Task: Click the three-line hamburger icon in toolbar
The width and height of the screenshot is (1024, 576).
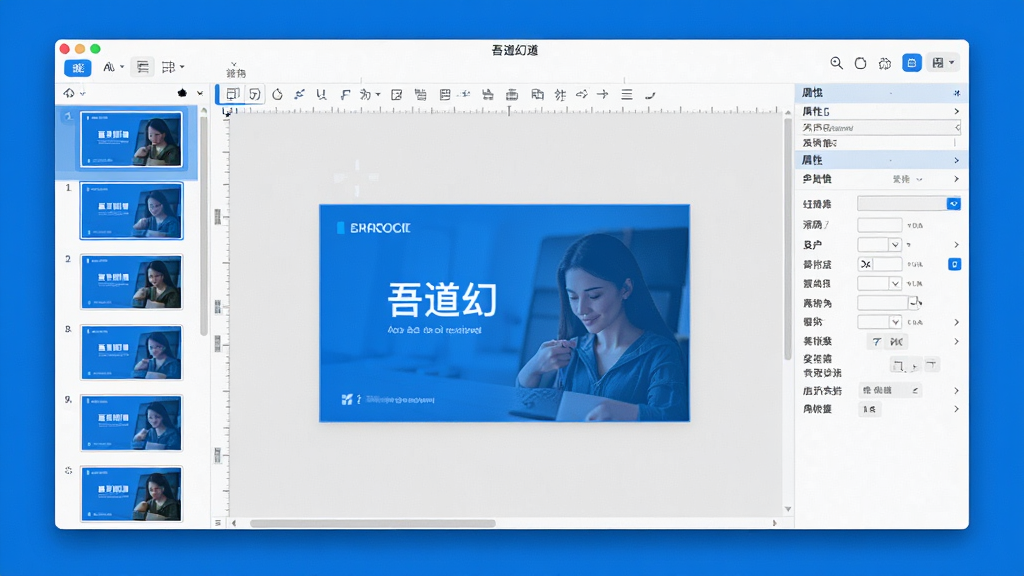Action: 626,95
